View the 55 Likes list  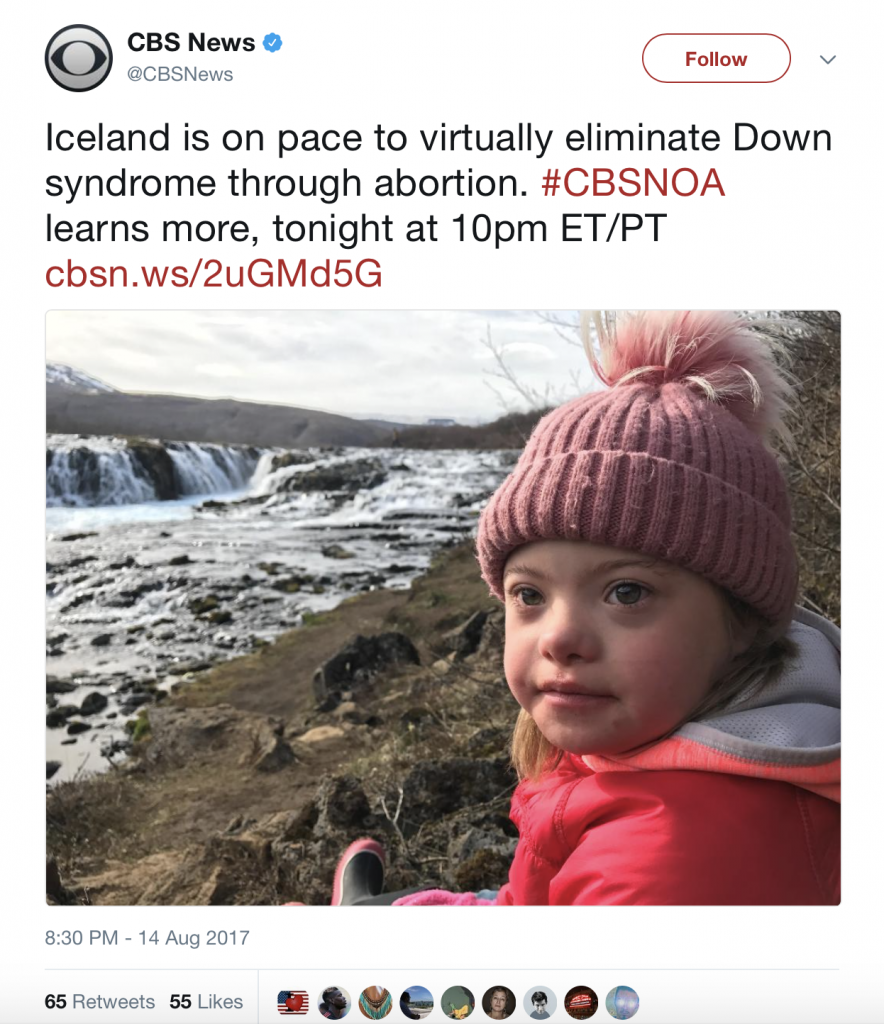point(206,1001)
